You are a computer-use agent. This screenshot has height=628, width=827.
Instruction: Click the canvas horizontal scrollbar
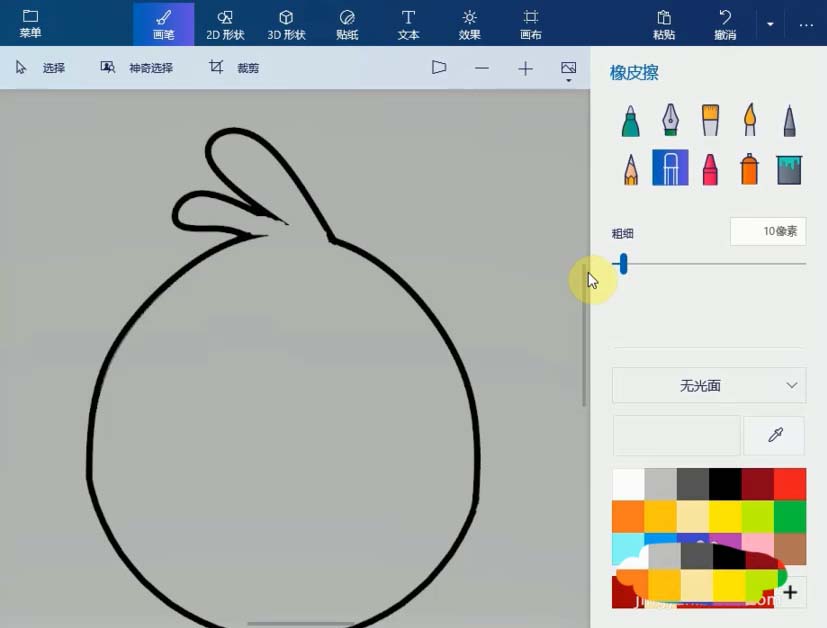pos(303,624)
